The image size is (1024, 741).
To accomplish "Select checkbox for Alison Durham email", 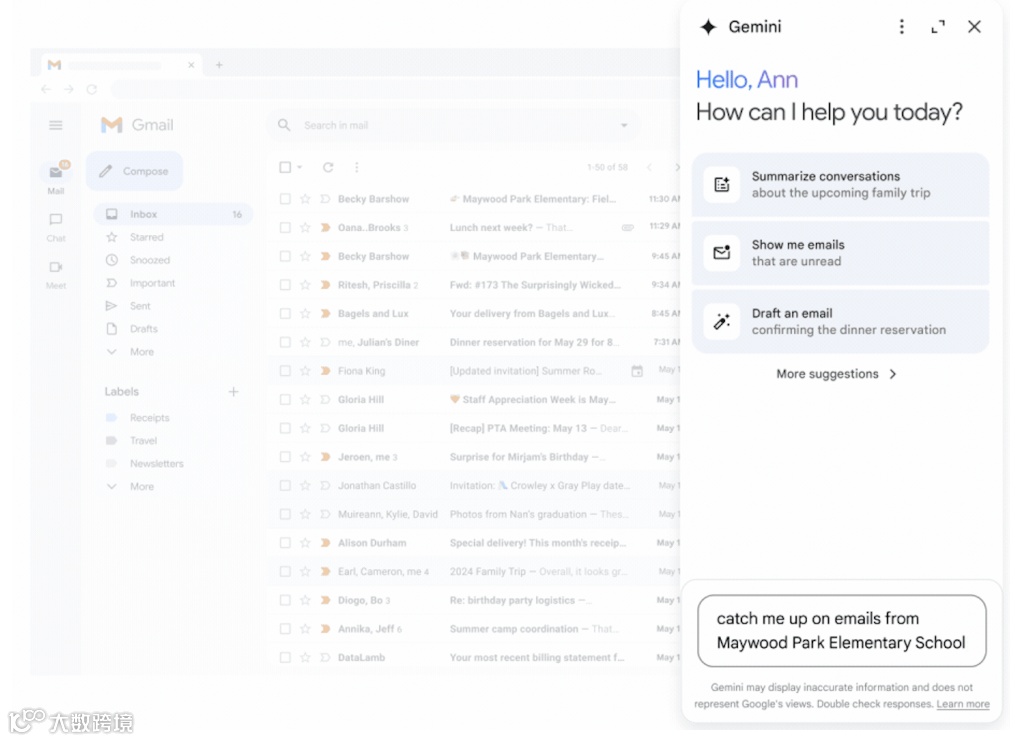I will 285,543.
